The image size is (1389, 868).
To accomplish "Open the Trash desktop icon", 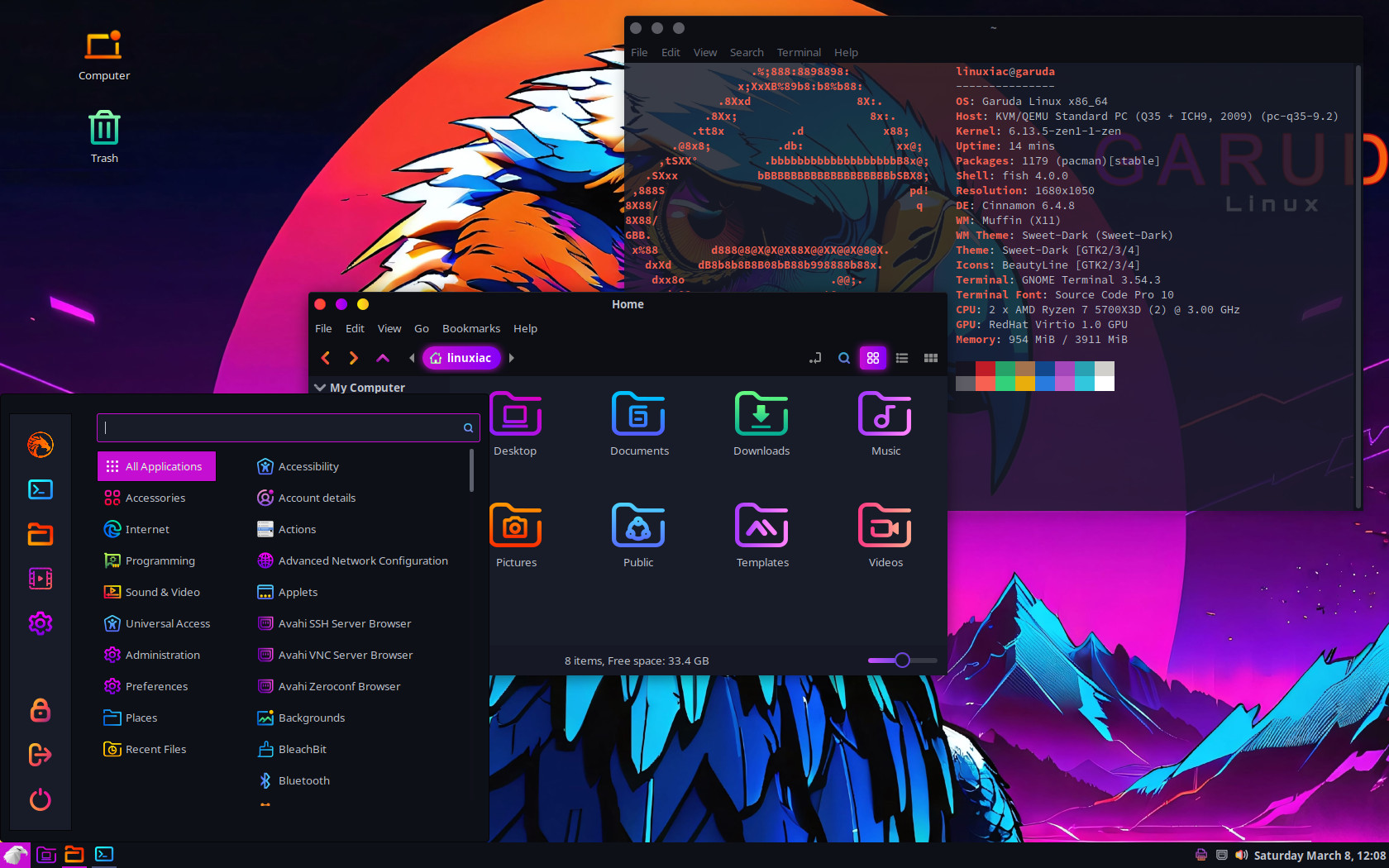I will [x=104, y=137].
